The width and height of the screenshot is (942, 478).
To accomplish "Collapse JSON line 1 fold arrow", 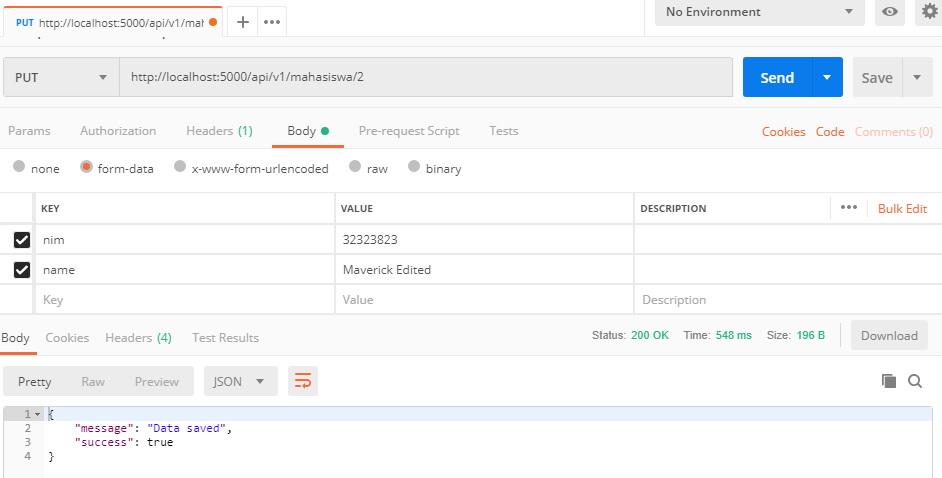I will [37, 414].
